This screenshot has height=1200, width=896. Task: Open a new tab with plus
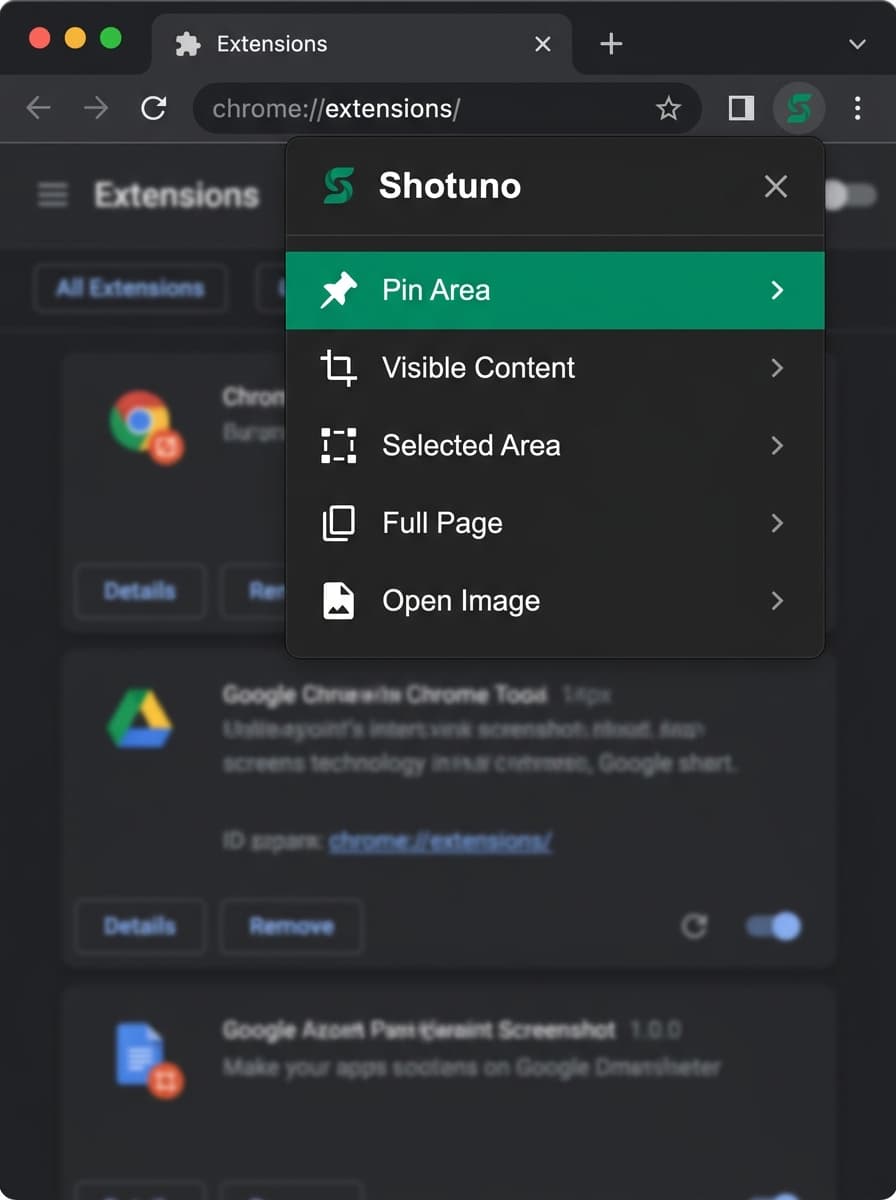[610, 44]
